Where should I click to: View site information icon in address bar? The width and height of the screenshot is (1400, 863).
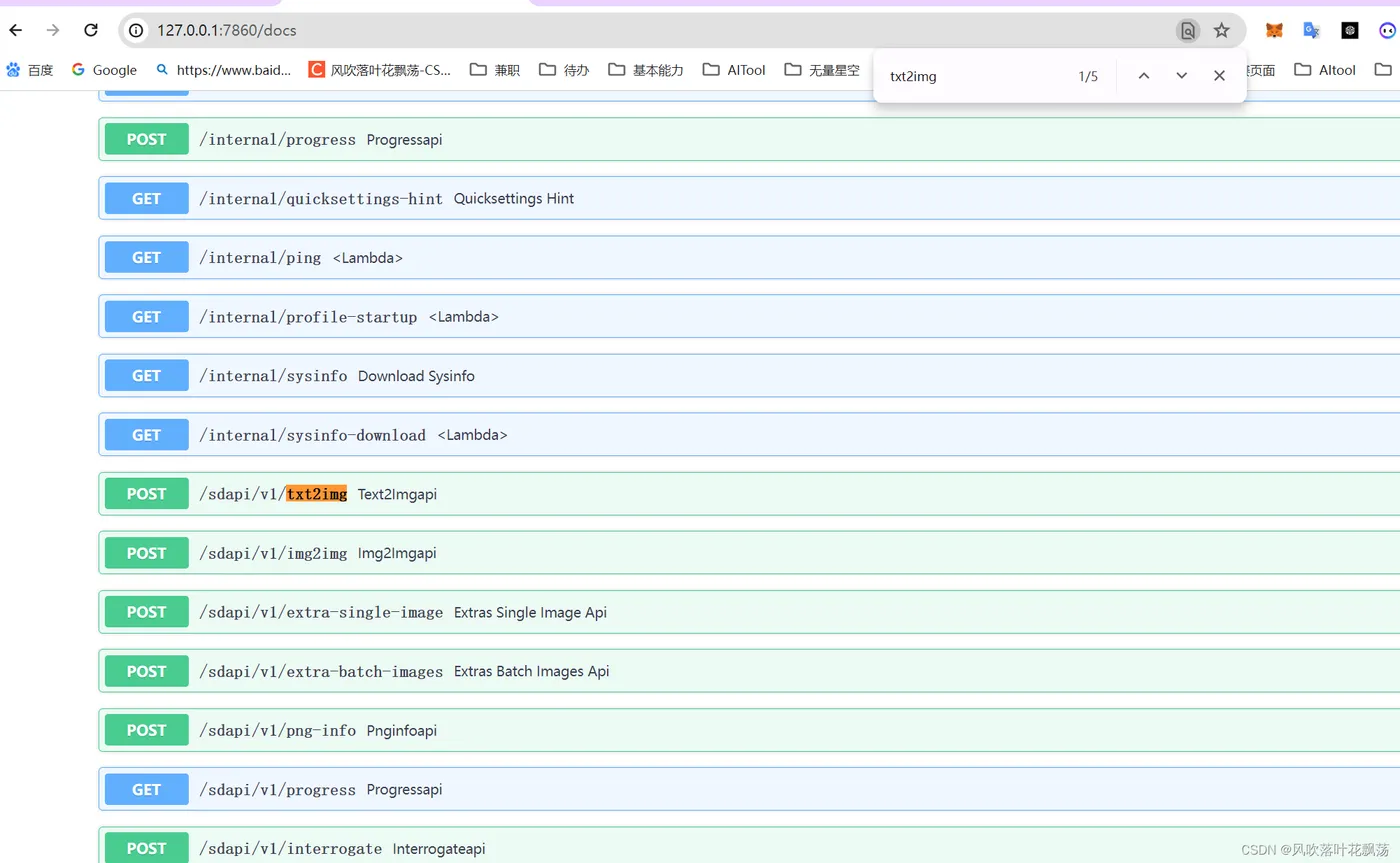point(137,31)
